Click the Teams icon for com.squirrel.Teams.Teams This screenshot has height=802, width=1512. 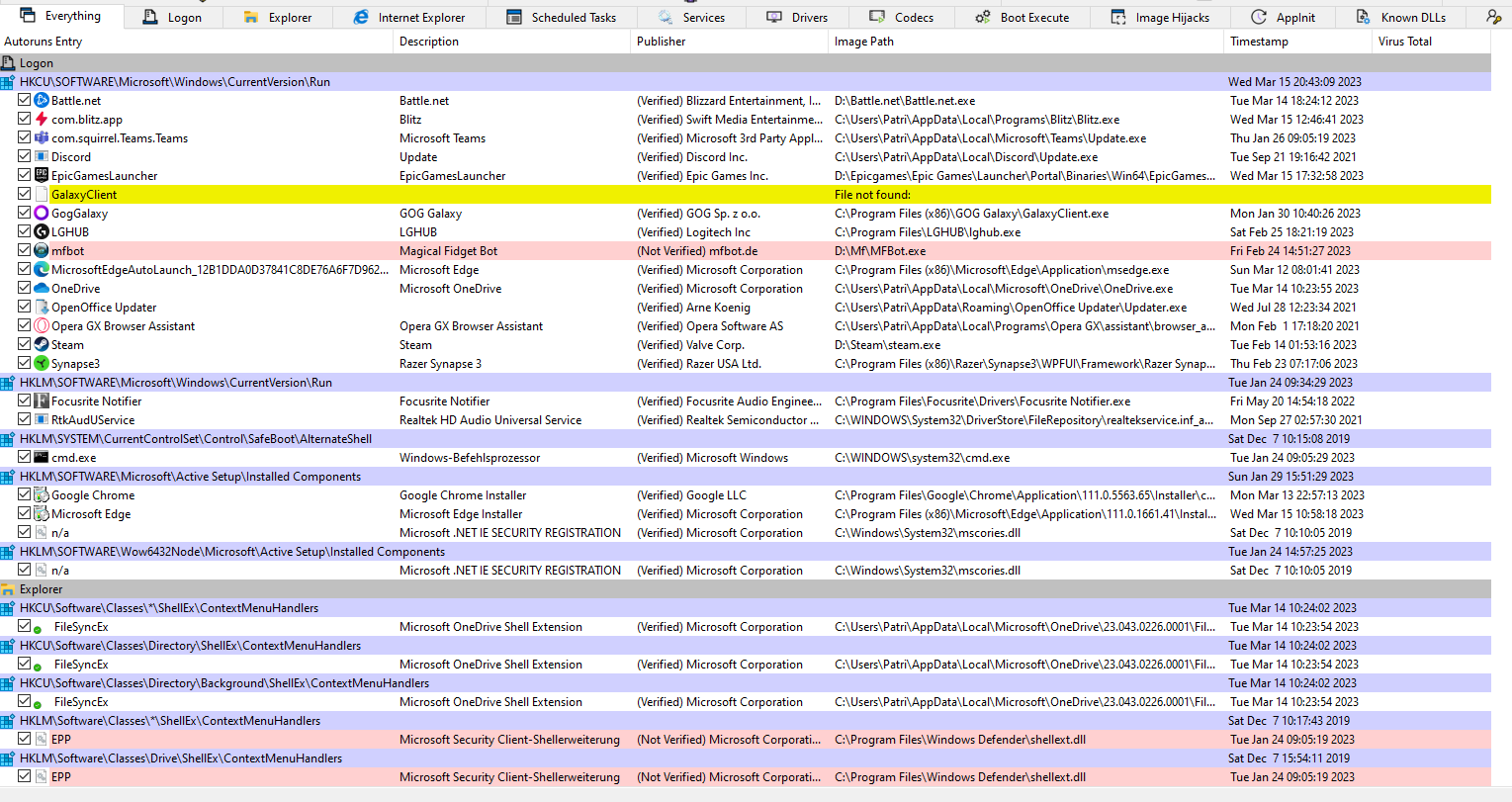point(42,137)
